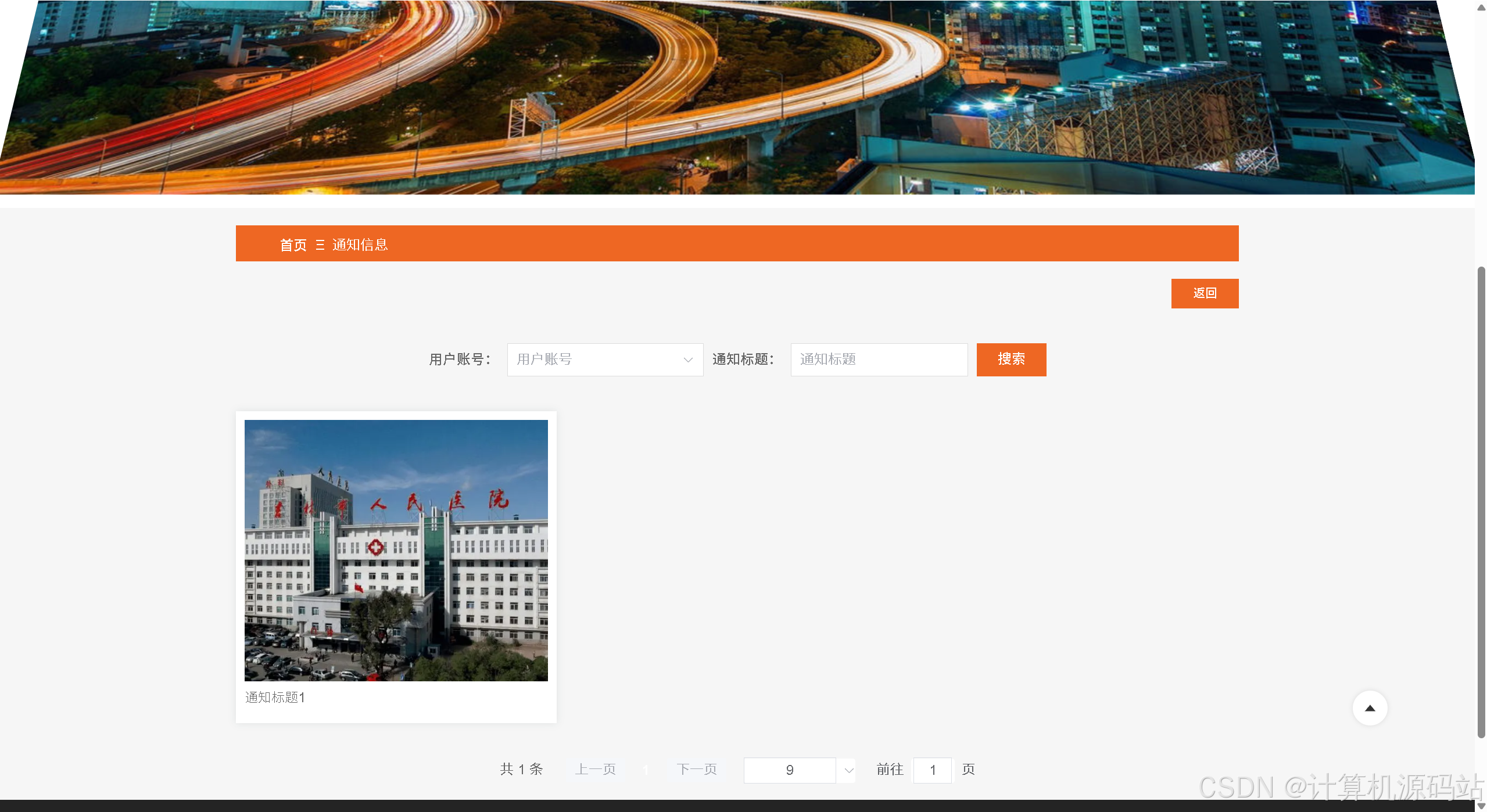The height and width of the screenshot is (812, 1487).
Task: Click the city highway banner image
Action: click(x=737, y=97)
